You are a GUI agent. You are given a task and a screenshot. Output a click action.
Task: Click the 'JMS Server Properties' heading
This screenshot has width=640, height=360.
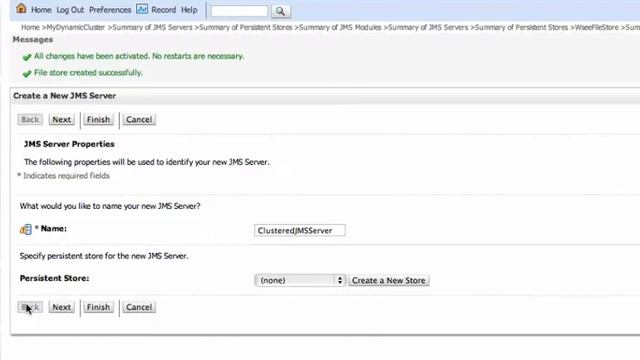click(69, 144)
